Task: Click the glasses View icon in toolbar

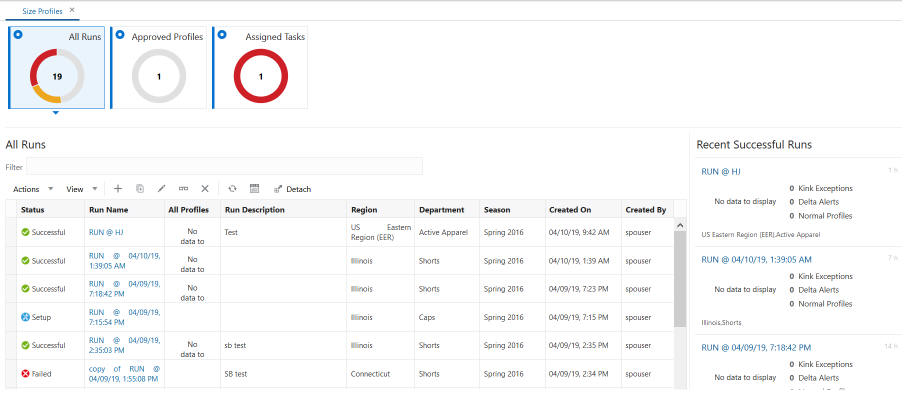Action: click(x=184, y=189)
